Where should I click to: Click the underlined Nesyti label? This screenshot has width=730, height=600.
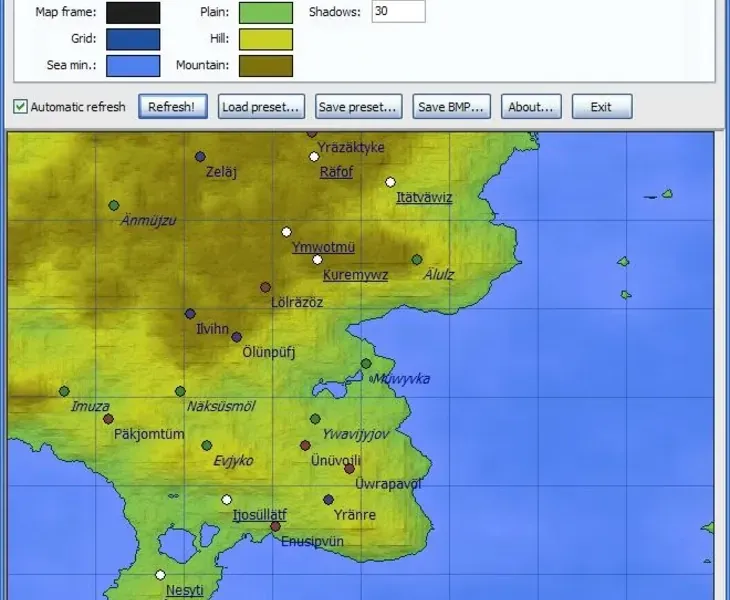(x=185, y=590)
